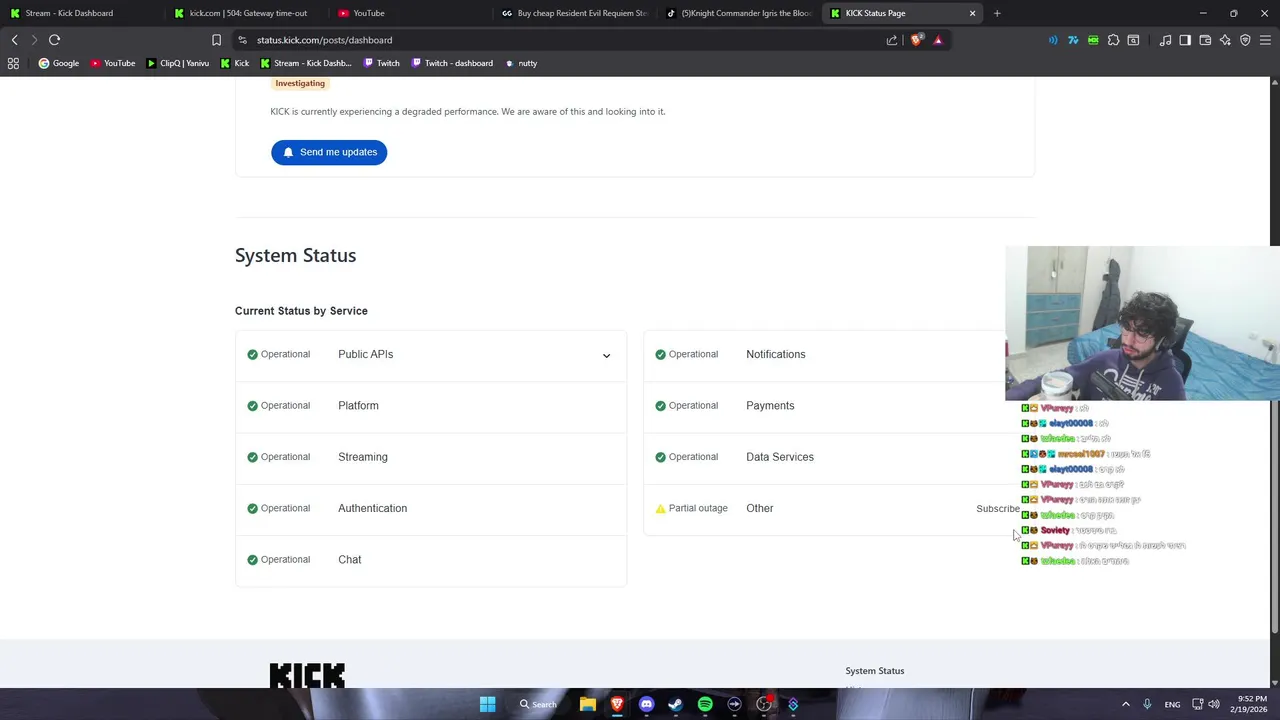Screen dimensions: 1280x720
Task: Click the Brave browser taskbar icon
Action: coord(617,704)
